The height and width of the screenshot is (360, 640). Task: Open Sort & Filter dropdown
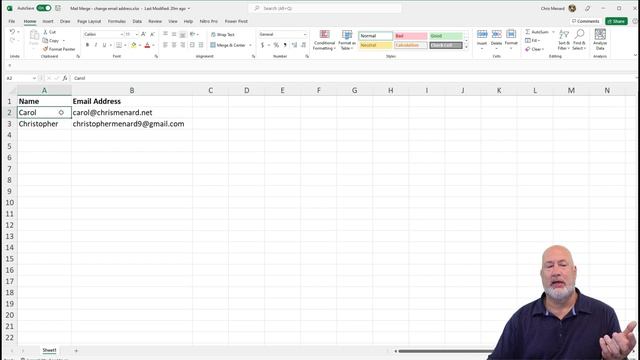click(x=564, y=40)
